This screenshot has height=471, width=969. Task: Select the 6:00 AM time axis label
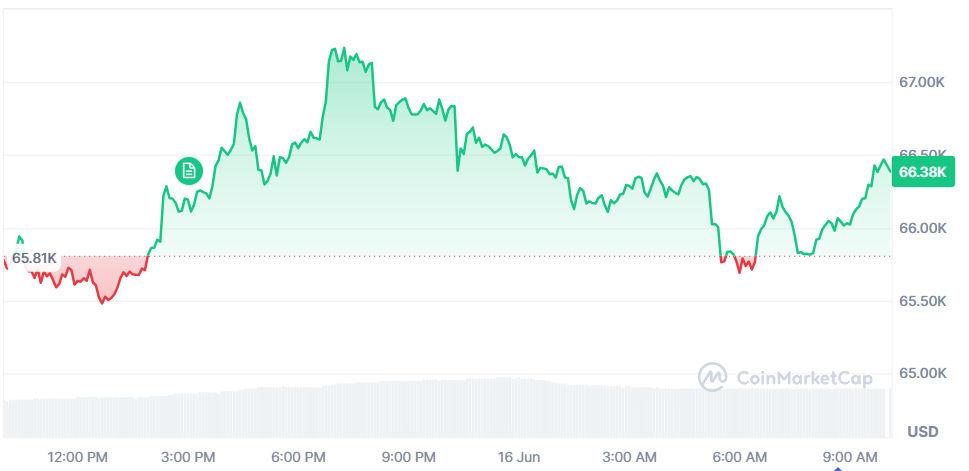[x=739, y=457]
